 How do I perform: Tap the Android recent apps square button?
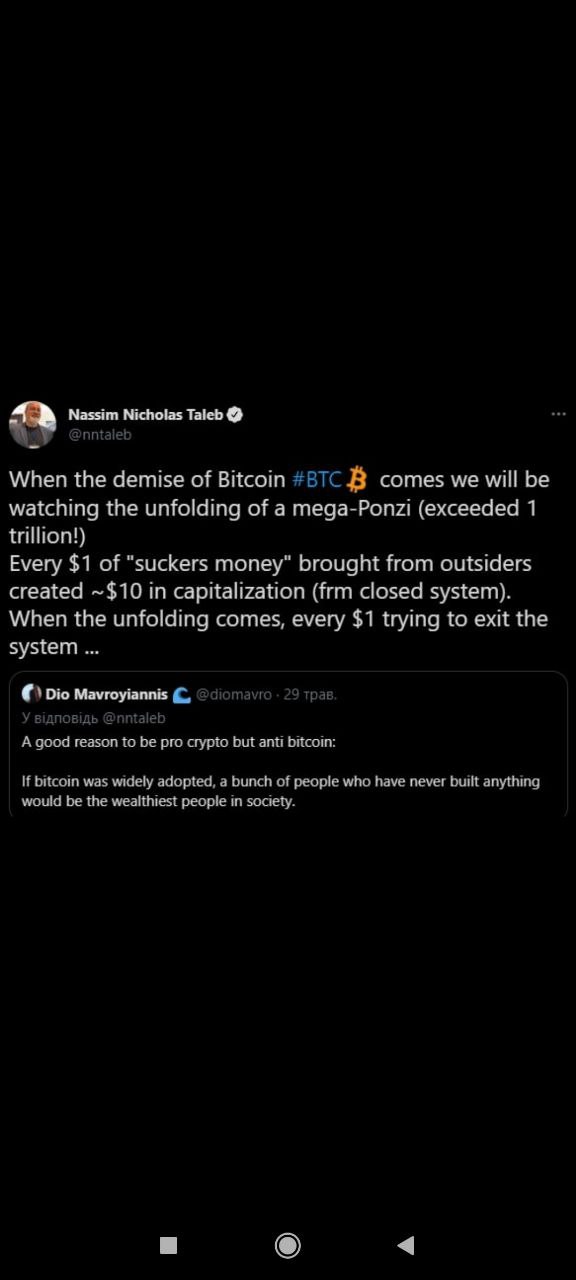coord(168,1245)
